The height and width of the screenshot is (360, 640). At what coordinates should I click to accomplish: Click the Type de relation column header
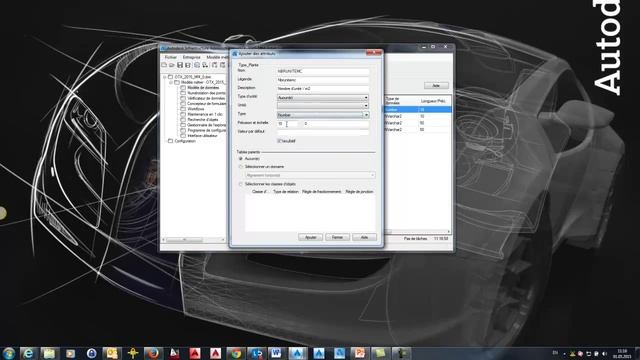pos(286,191)
